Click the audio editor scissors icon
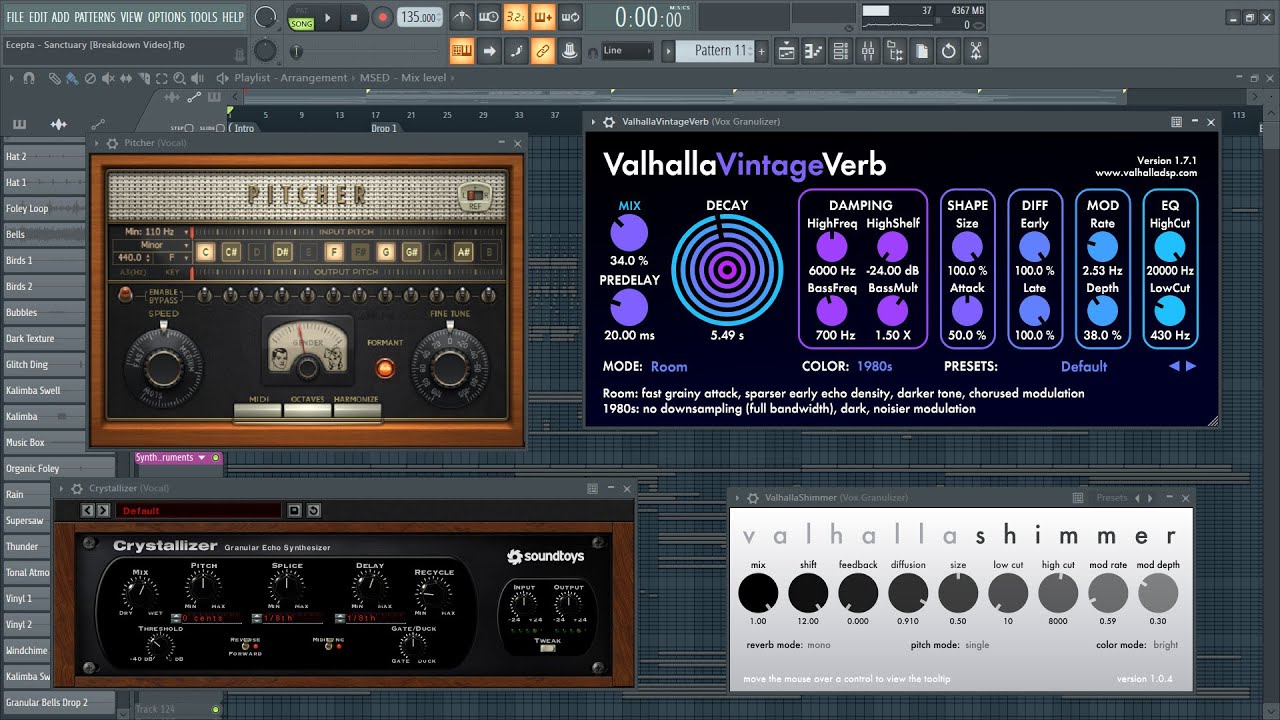 (x=976, y=50)
